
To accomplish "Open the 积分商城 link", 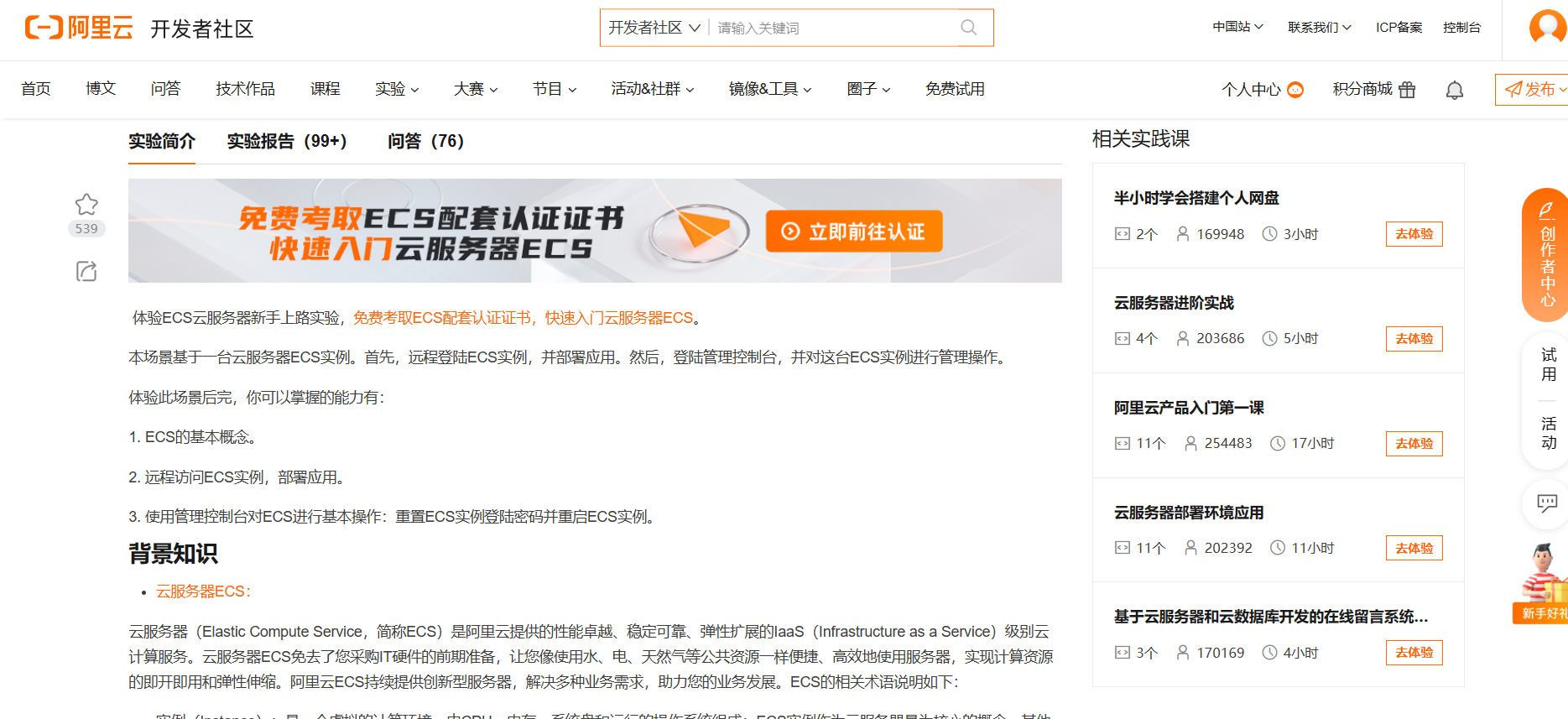I will [1362, 90].
